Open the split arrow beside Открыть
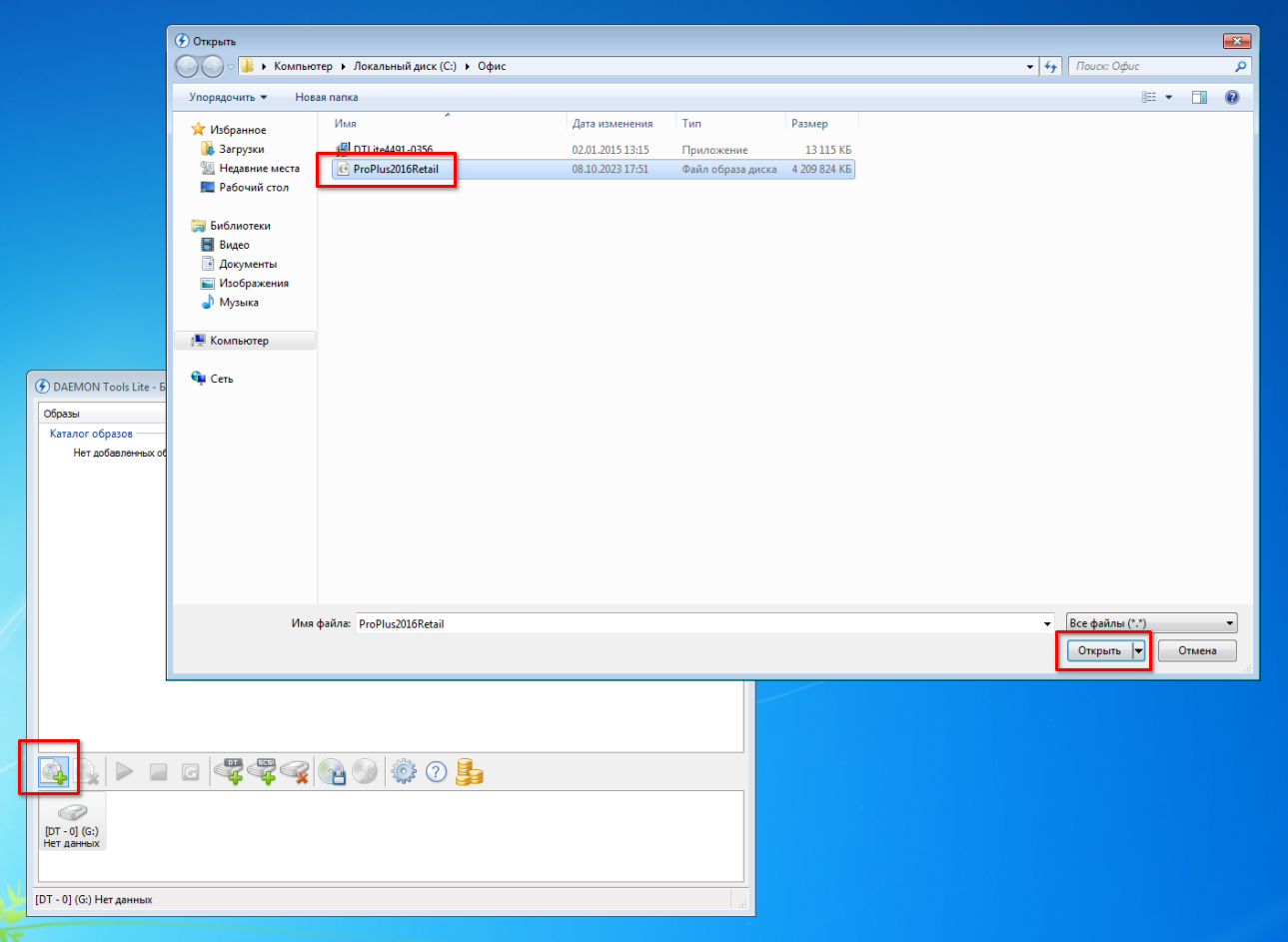 [1138, 651]
